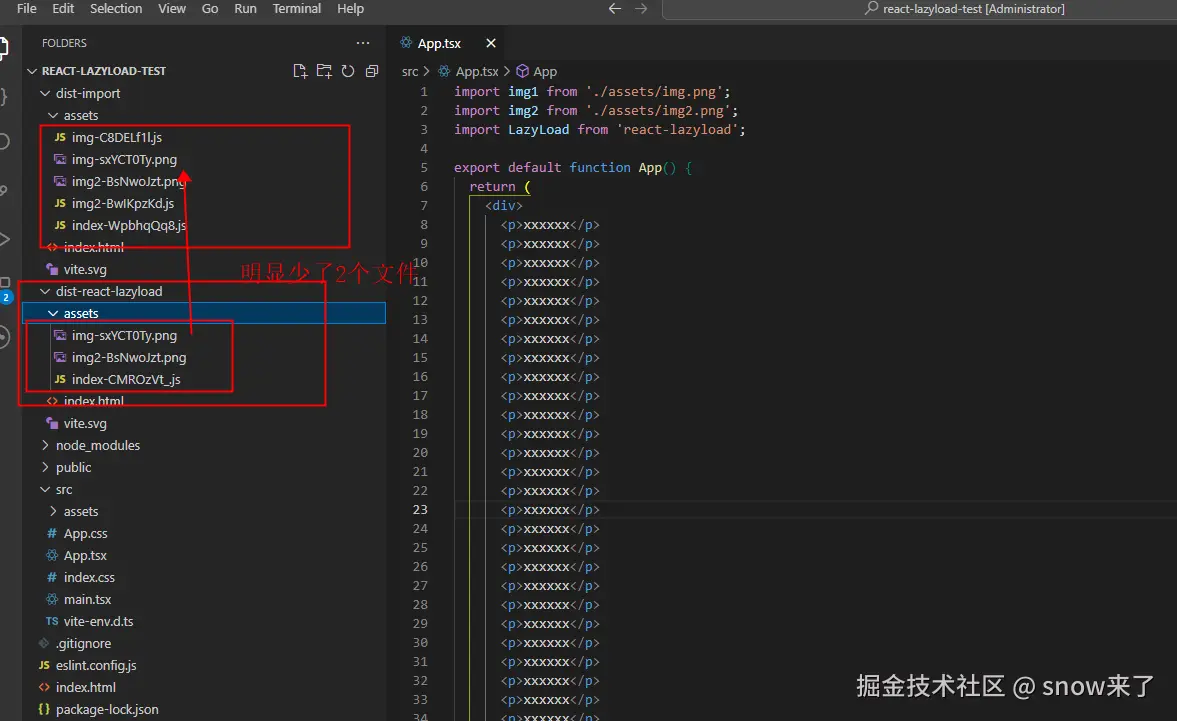Open eslint.config.js file
The image size is (1177, 721).
[x=96, y=665]
